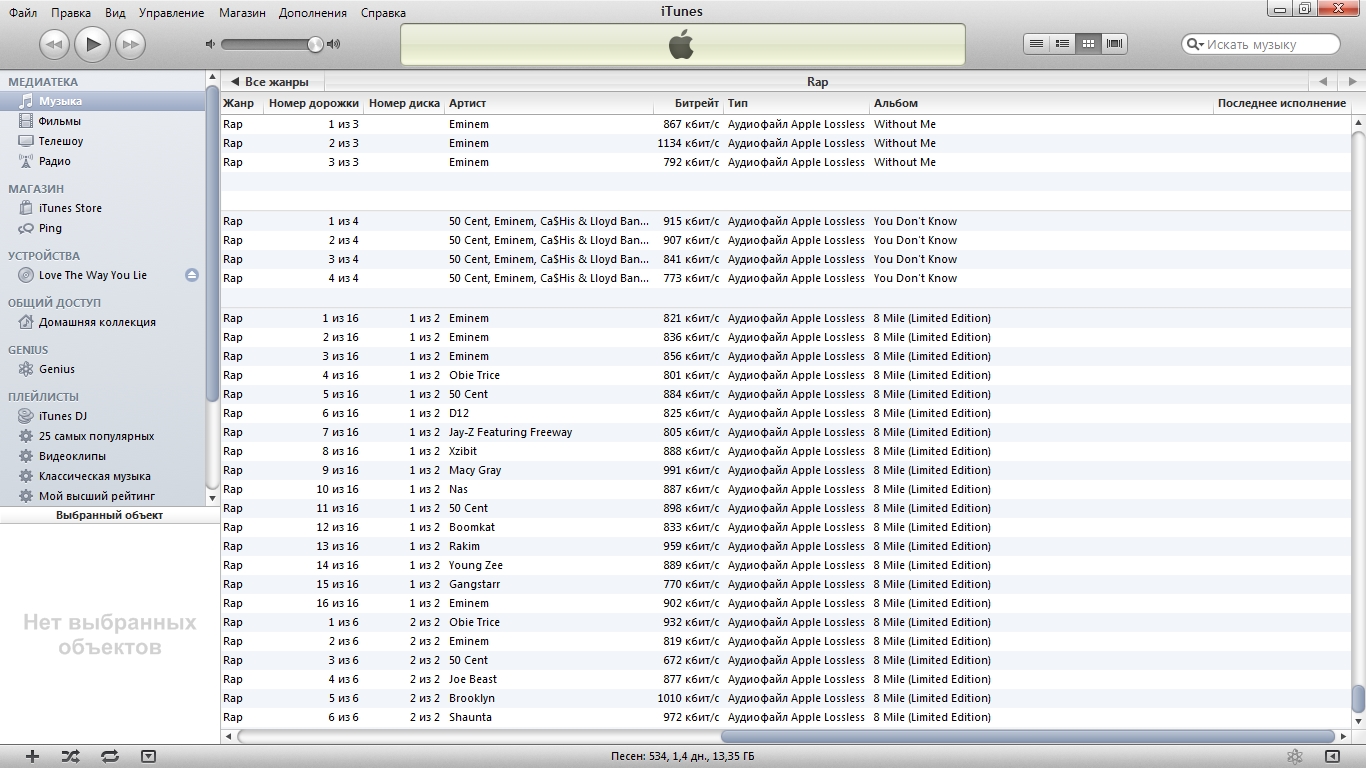Open the Genius atom icon in status bar
Viewport: 1366px width, 768px height.
tap(1294, 757)
